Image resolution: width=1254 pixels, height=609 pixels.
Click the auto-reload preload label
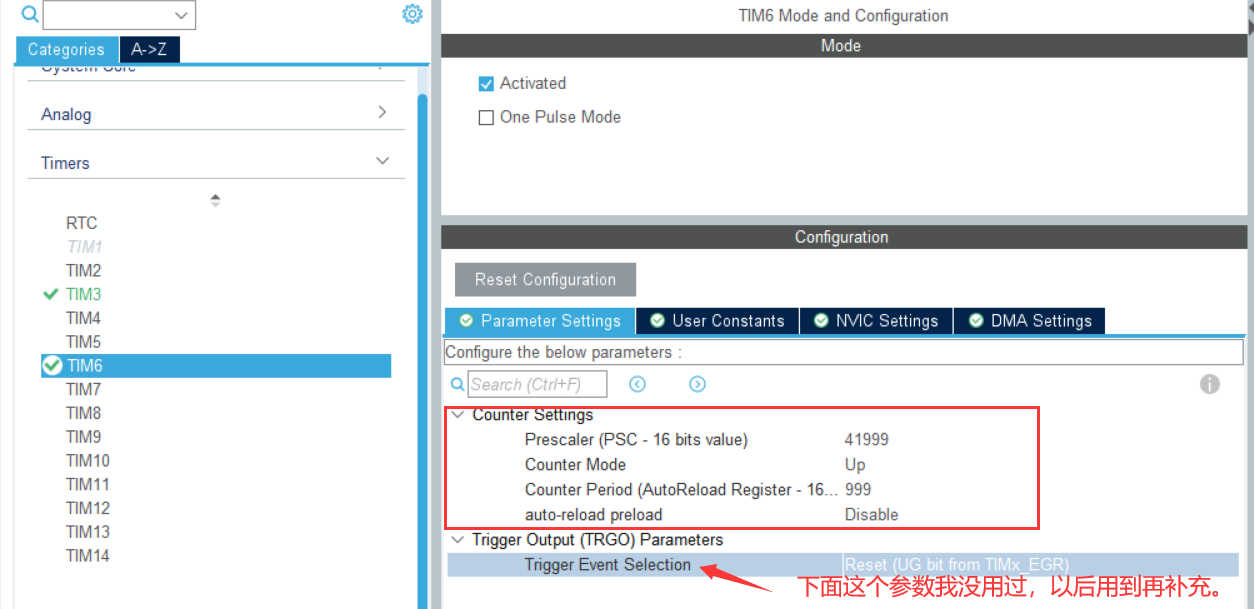(593, 514)
